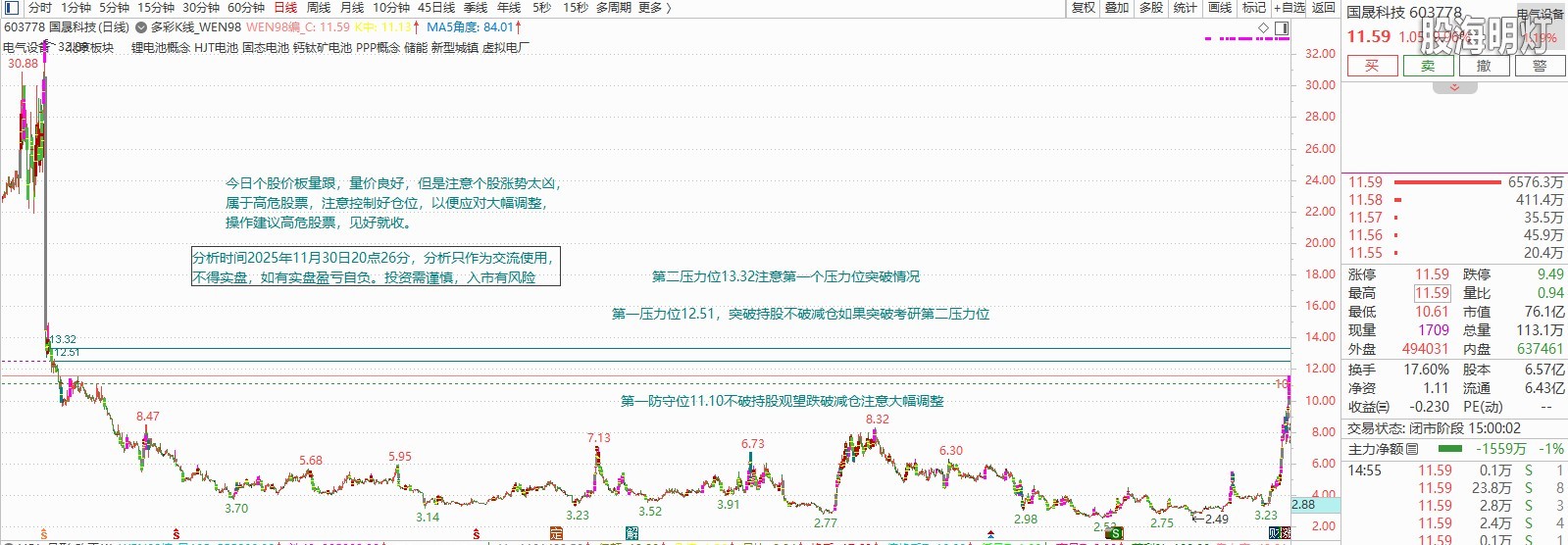
Task: Select the 45日线 period
Action: tap(436, 8)
